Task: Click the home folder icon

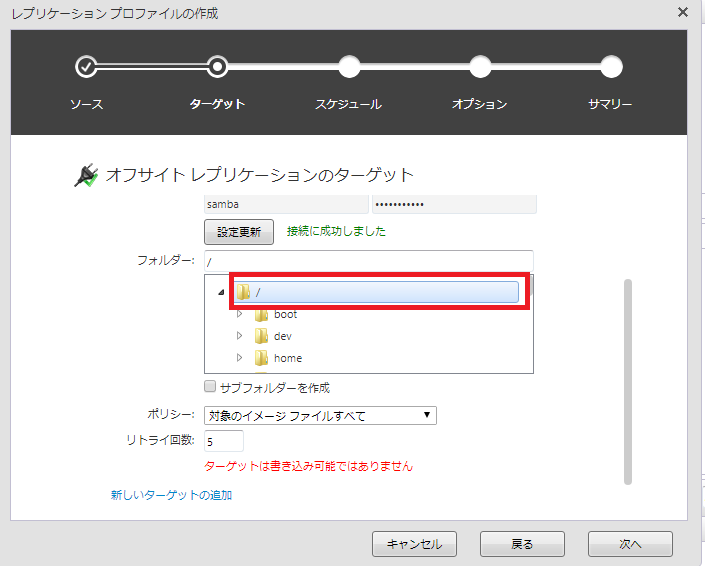Action: point(261,358)
